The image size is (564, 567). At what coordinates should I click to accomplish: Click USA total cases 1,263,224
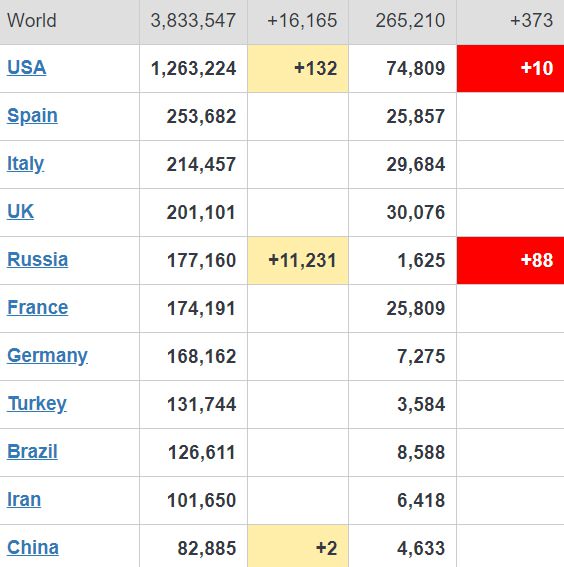pyautogui.click(x=193, y=69)
